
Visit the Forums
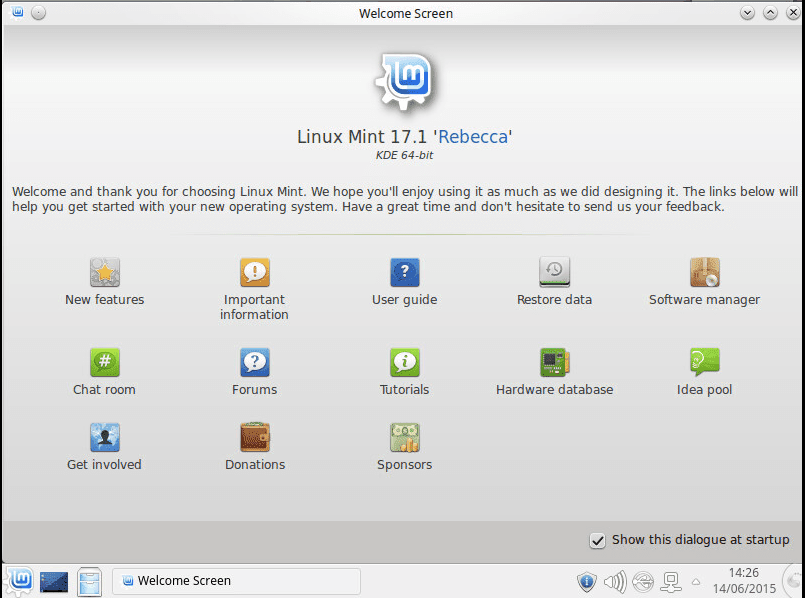click(254, 361)
